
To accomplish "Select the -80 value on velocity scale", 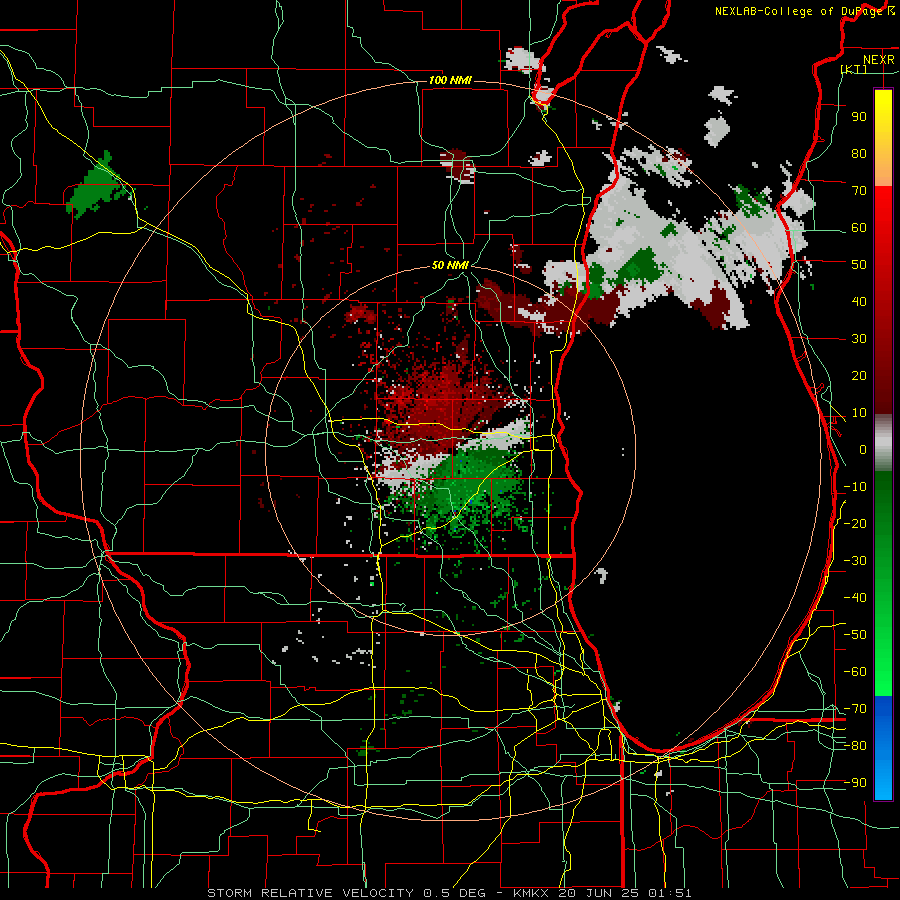I will 855,746.
